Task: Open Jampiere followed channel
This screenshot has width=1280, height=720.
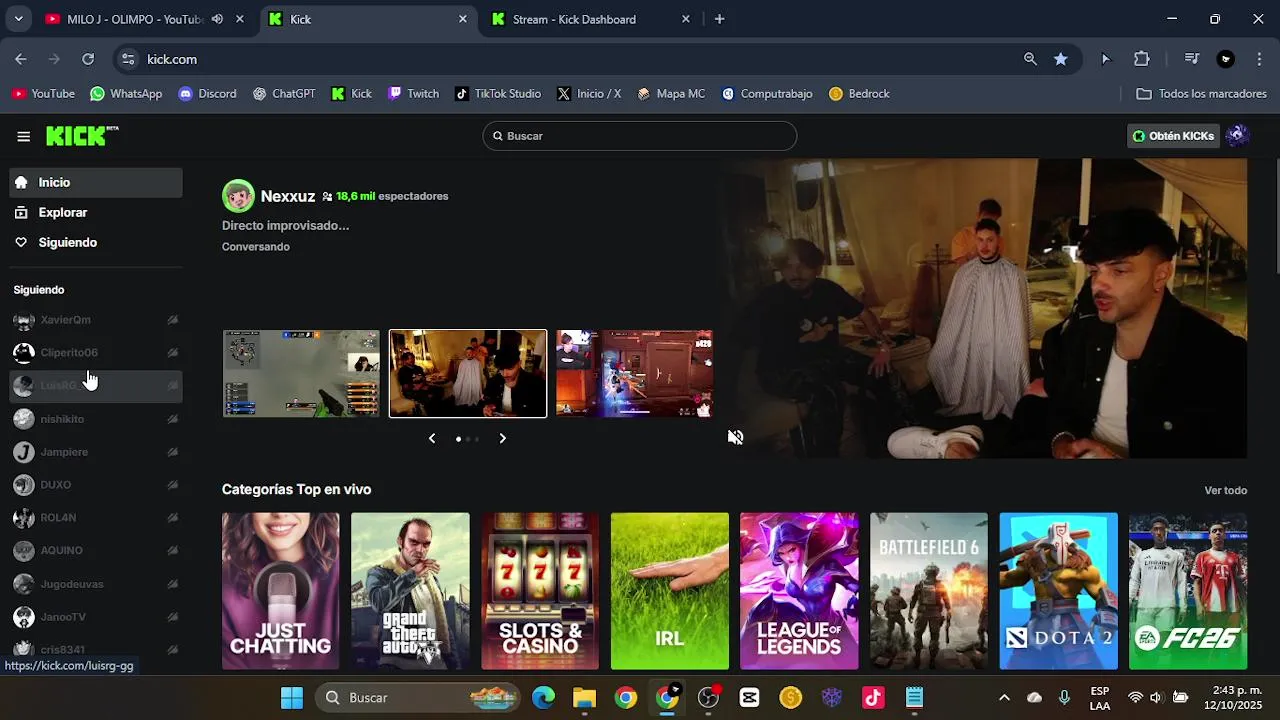Action: click(x=96, y=452)
